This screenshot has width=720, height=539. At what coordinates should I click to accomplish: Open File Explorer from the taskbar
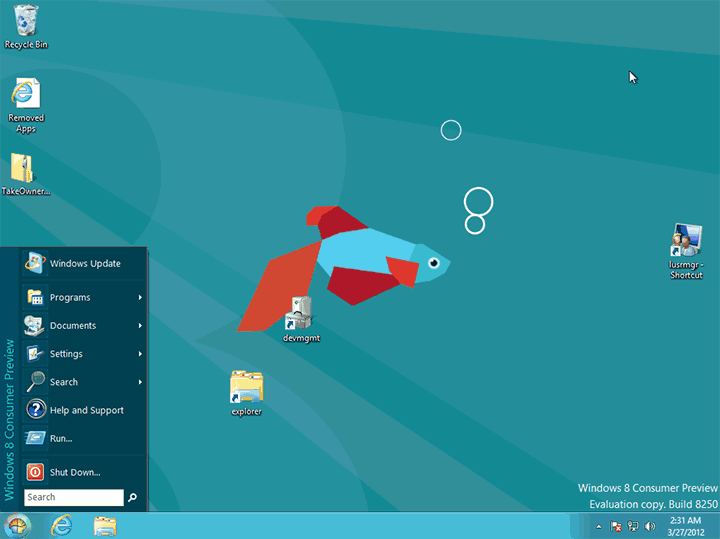point(105,526)
